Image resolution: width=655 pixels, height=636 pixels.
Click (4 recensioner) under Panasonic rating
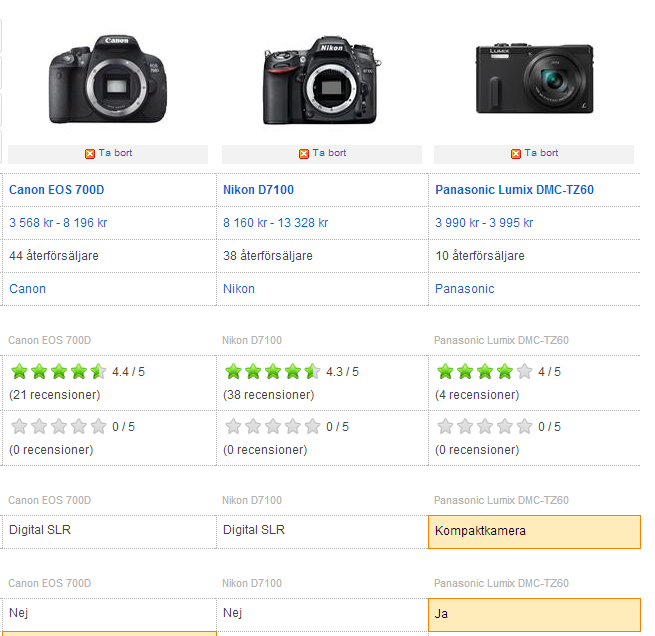pyautogui.click(x=477, y=395)
